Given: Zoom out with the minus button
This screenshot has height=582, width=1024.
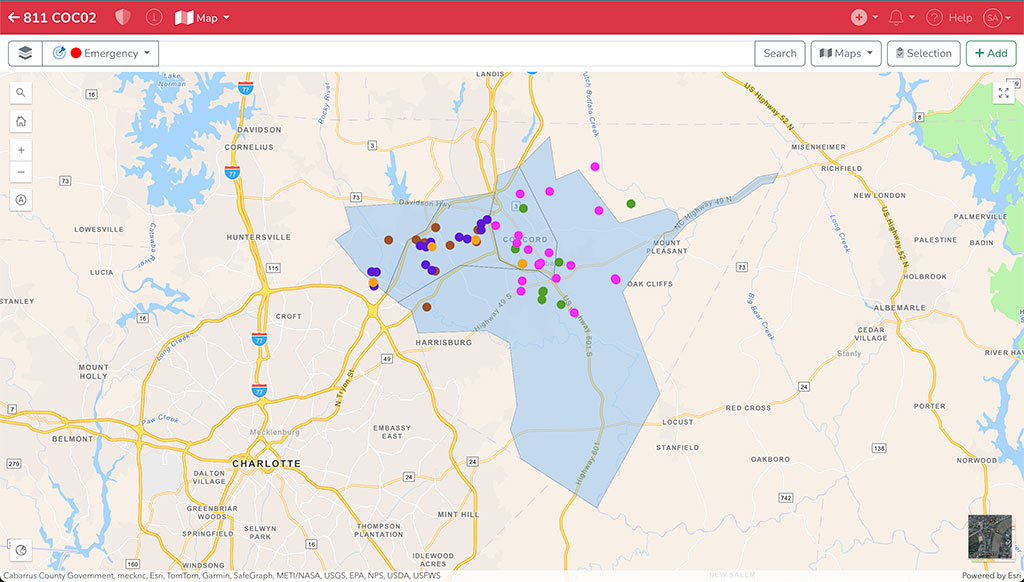Looking at the screenshot, I should click(21, 172).
